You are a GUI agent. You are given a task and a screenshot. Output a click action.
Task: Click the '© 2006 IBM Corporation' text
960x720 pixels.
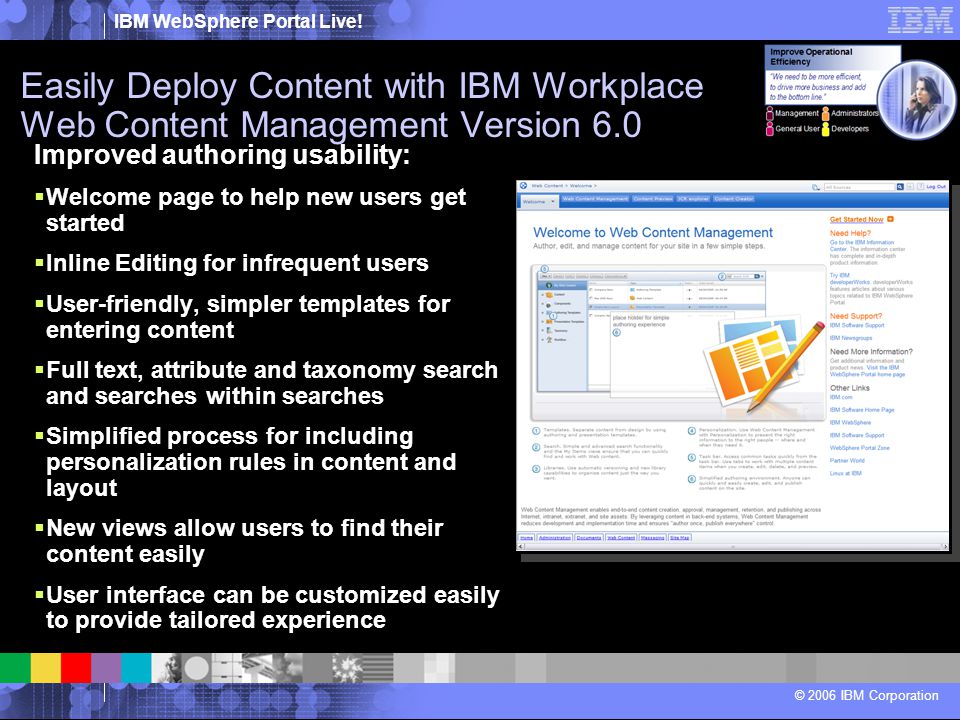(866, 696)
